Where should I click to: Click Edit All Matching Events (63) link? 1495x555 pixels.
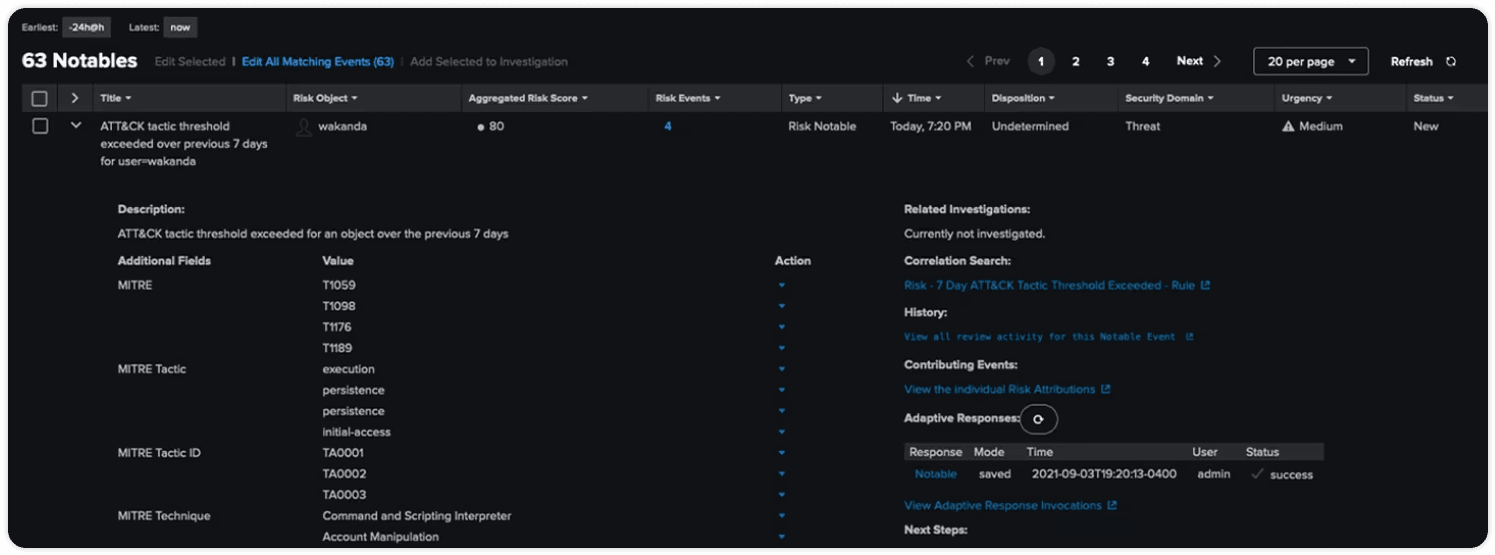[317, 62]
